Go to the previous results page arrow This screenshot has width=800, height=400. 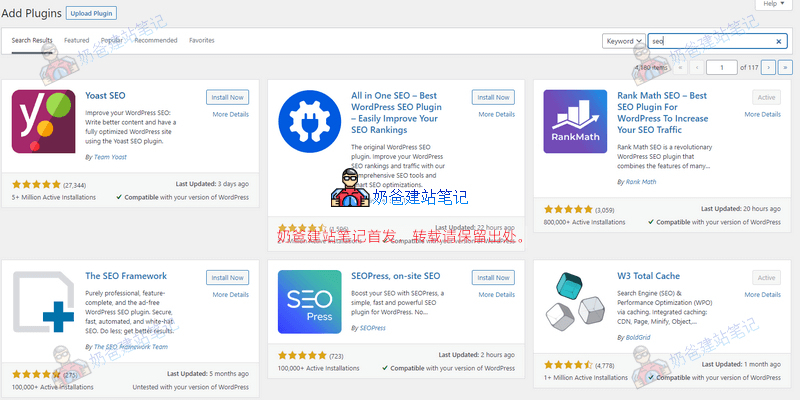point(697,67)
